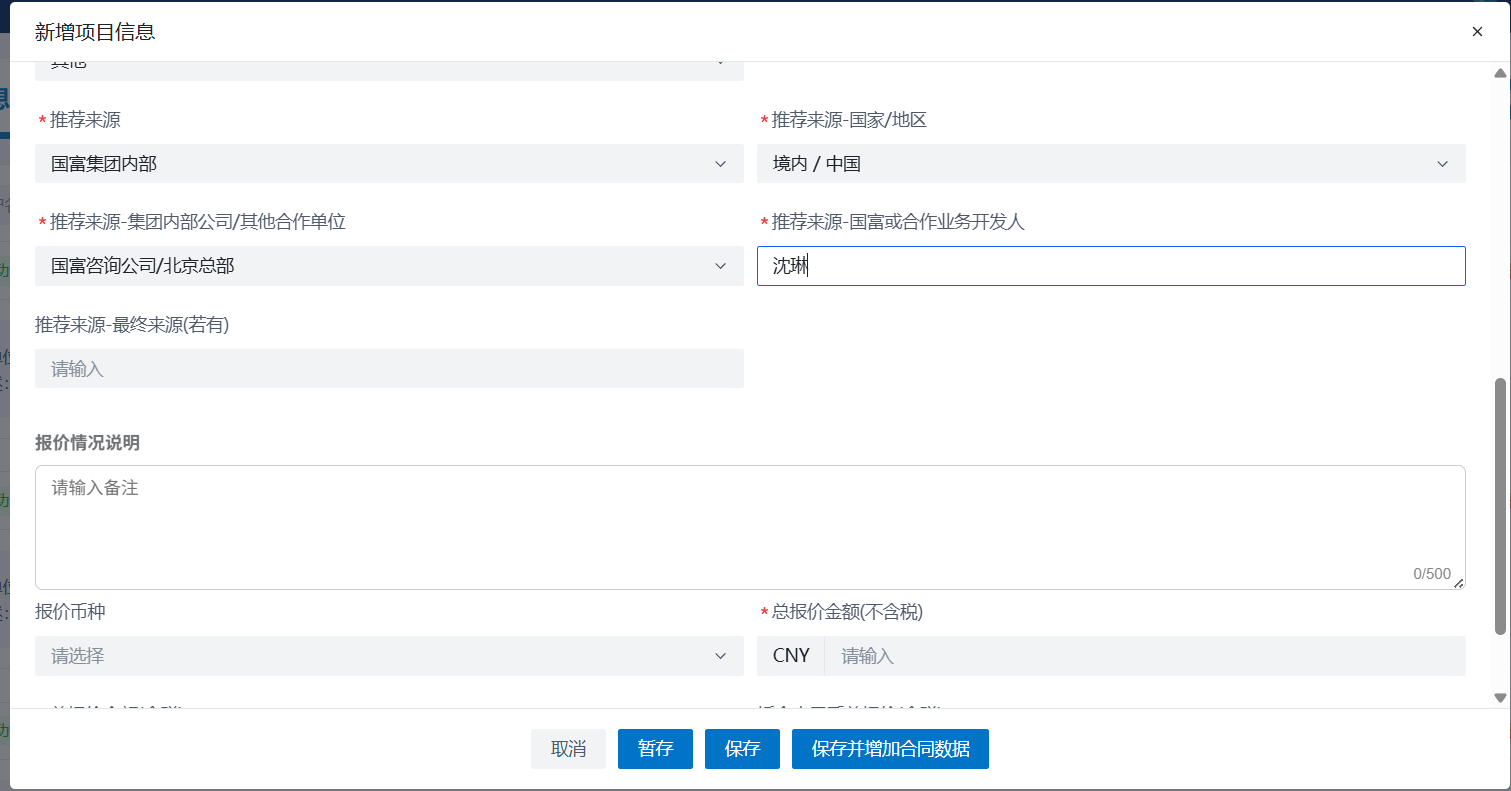Image resolution: width=1511 pixels, height=791 pixels.
Task: Click the 0/500 character counter
Action: (1432, 574)
